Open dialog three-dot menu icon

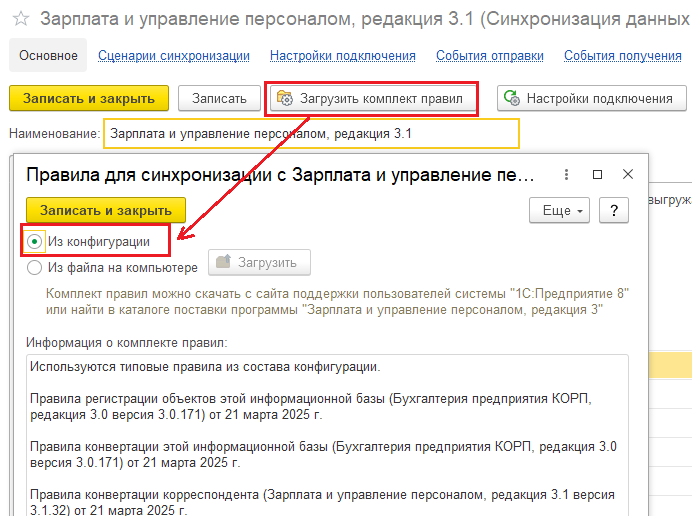(x=566, y=174)
